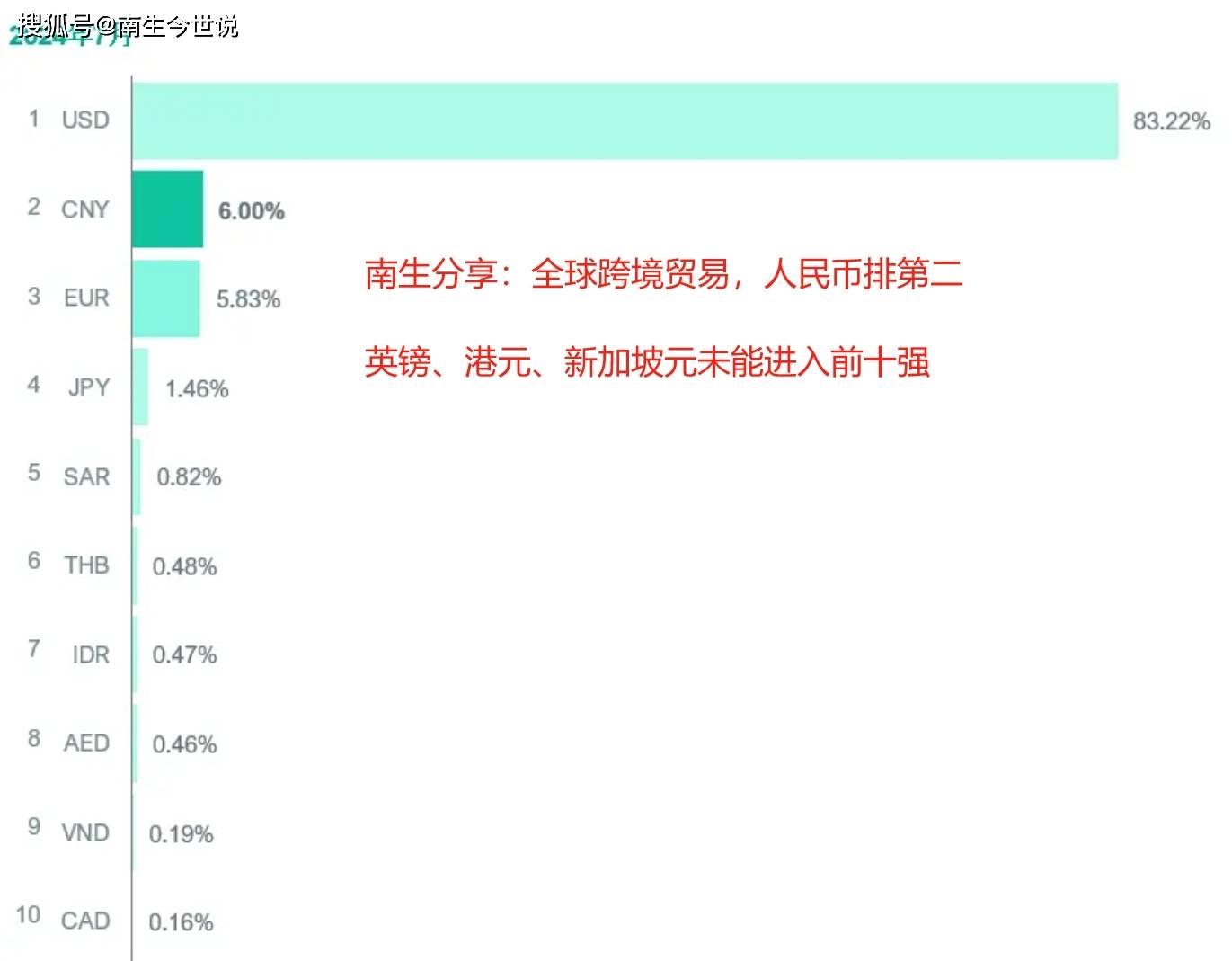Select the VND currency label
Viewport: 1232px width, 961px height.
point(85,832)
